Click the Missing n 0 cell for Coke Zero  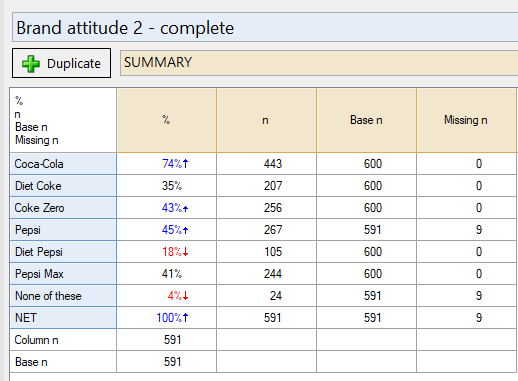click(466, 208)
